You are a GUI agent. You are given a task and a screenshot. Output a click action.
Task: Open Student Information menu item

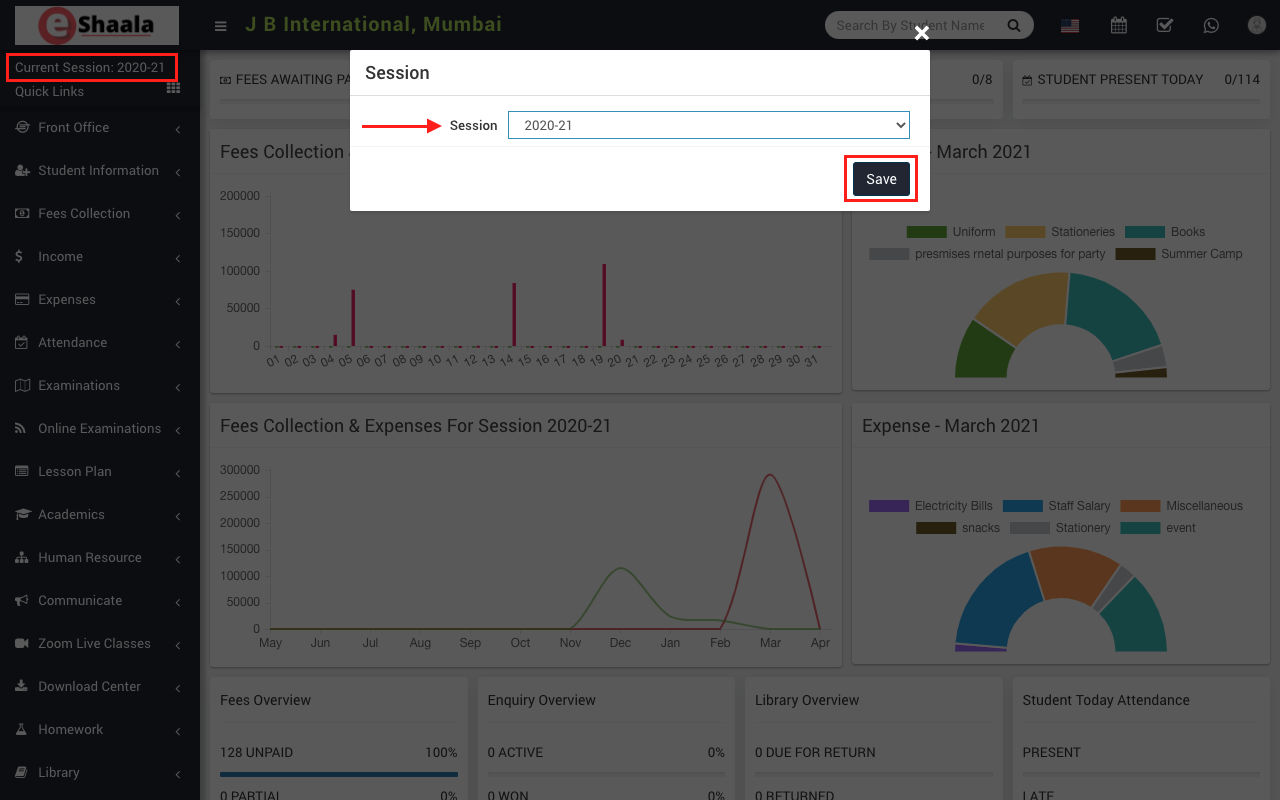[98, 171]
